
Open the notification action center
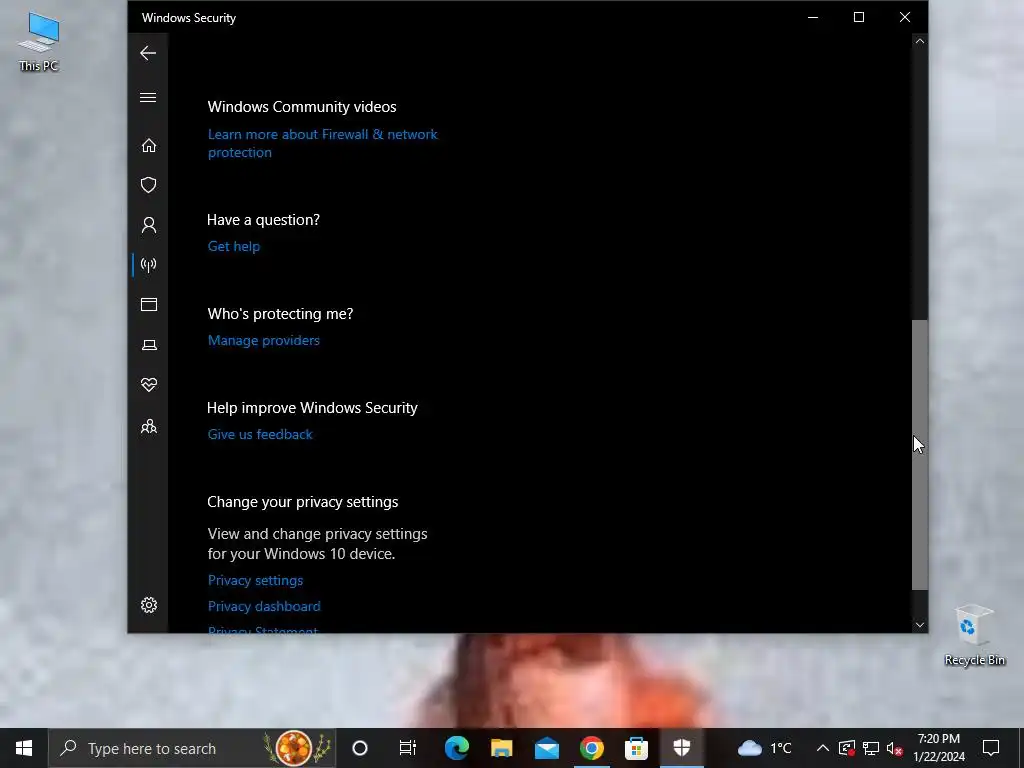click(x=991, y=748)
